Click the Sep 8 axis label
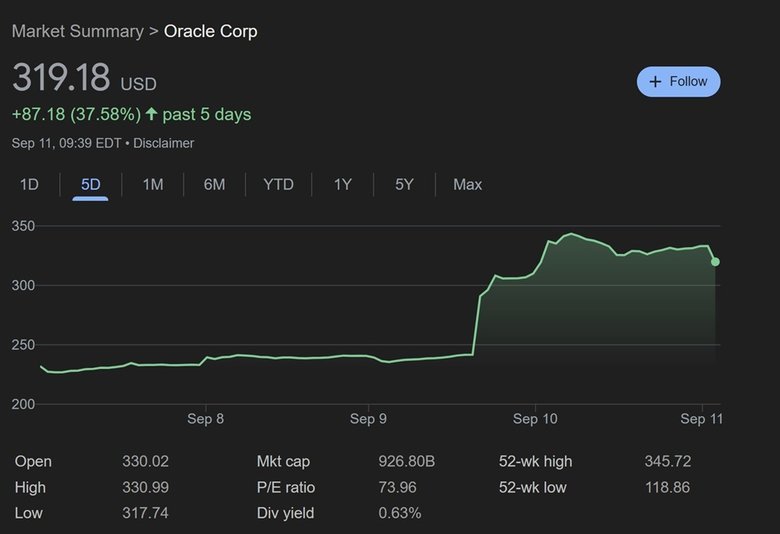This screenshot has width=780, height=534. point(205,419)
